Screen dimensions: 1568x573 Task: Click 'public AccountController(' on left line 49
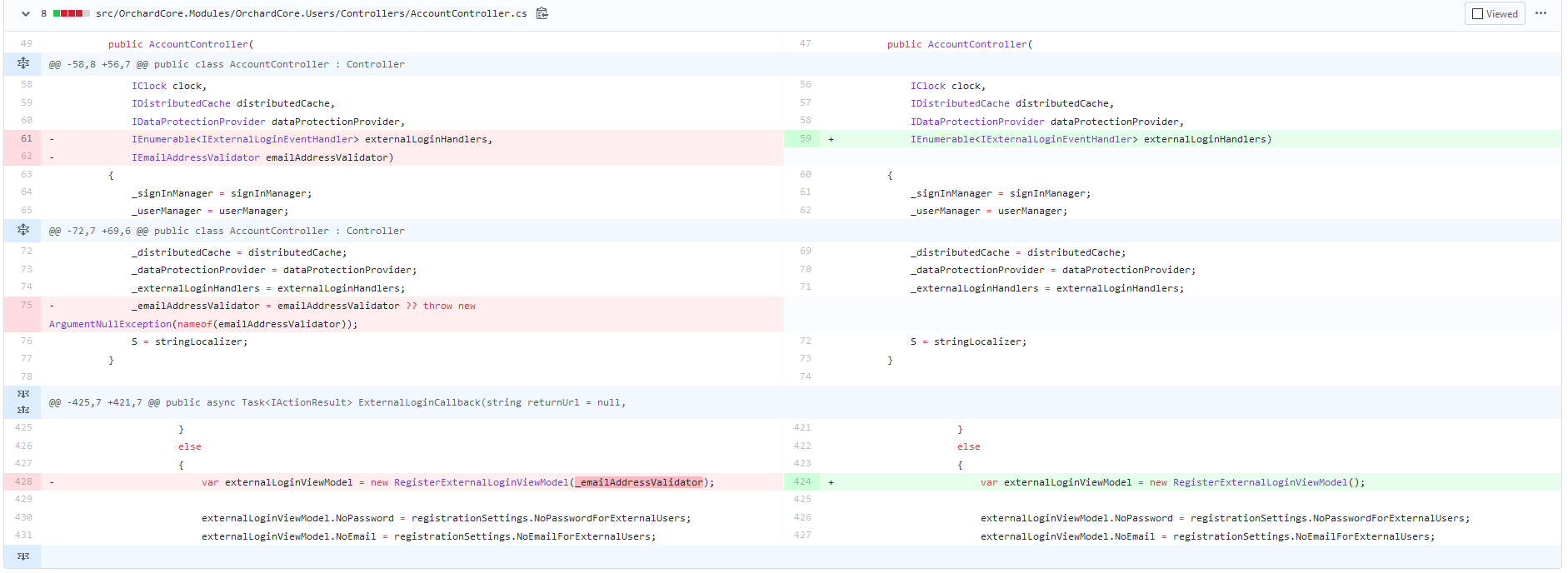(x=181, y=44)
